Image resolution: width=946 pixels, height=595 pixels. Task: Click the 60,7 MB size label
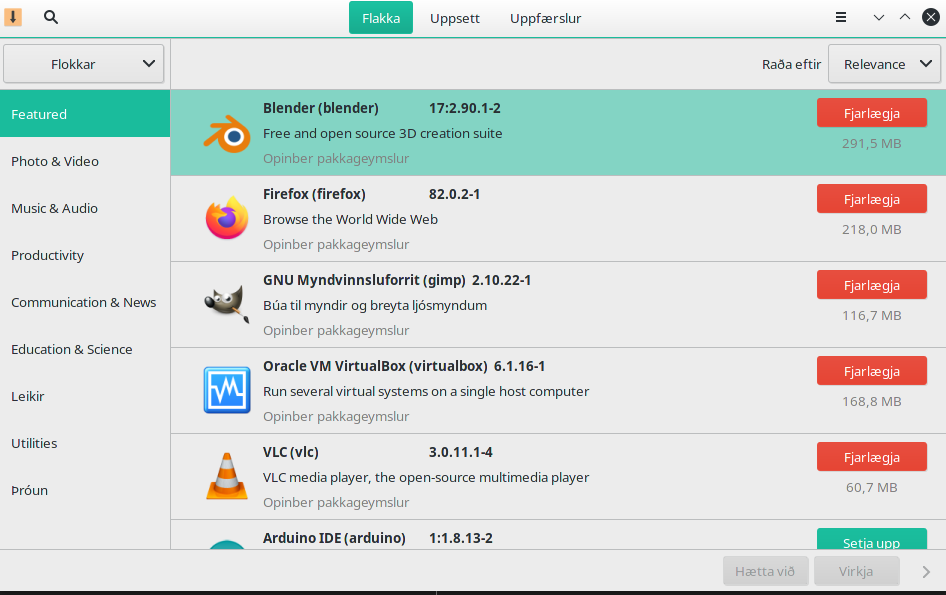(872, 488)
